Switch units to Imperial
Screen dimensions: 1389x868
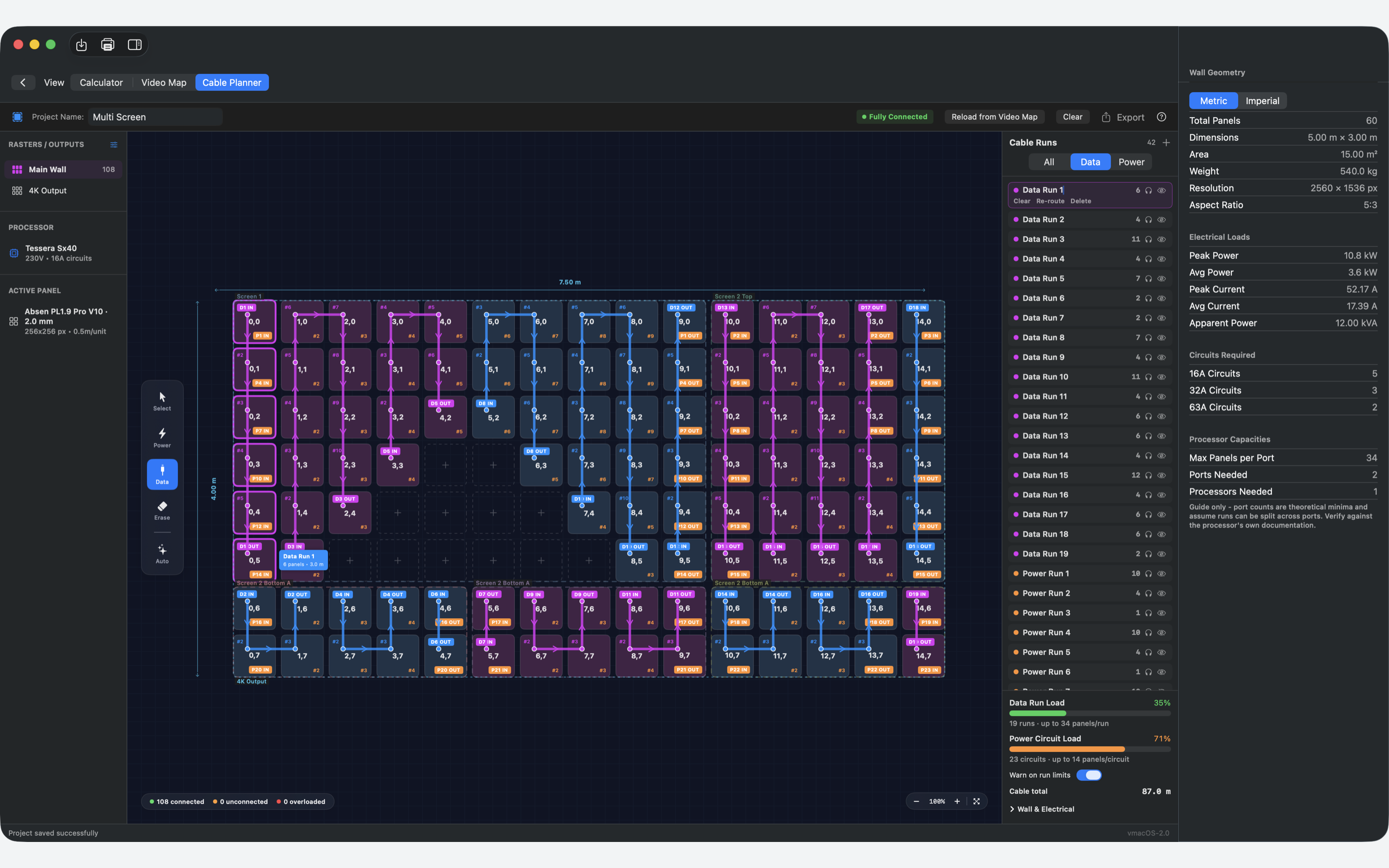click(1262, 101)
